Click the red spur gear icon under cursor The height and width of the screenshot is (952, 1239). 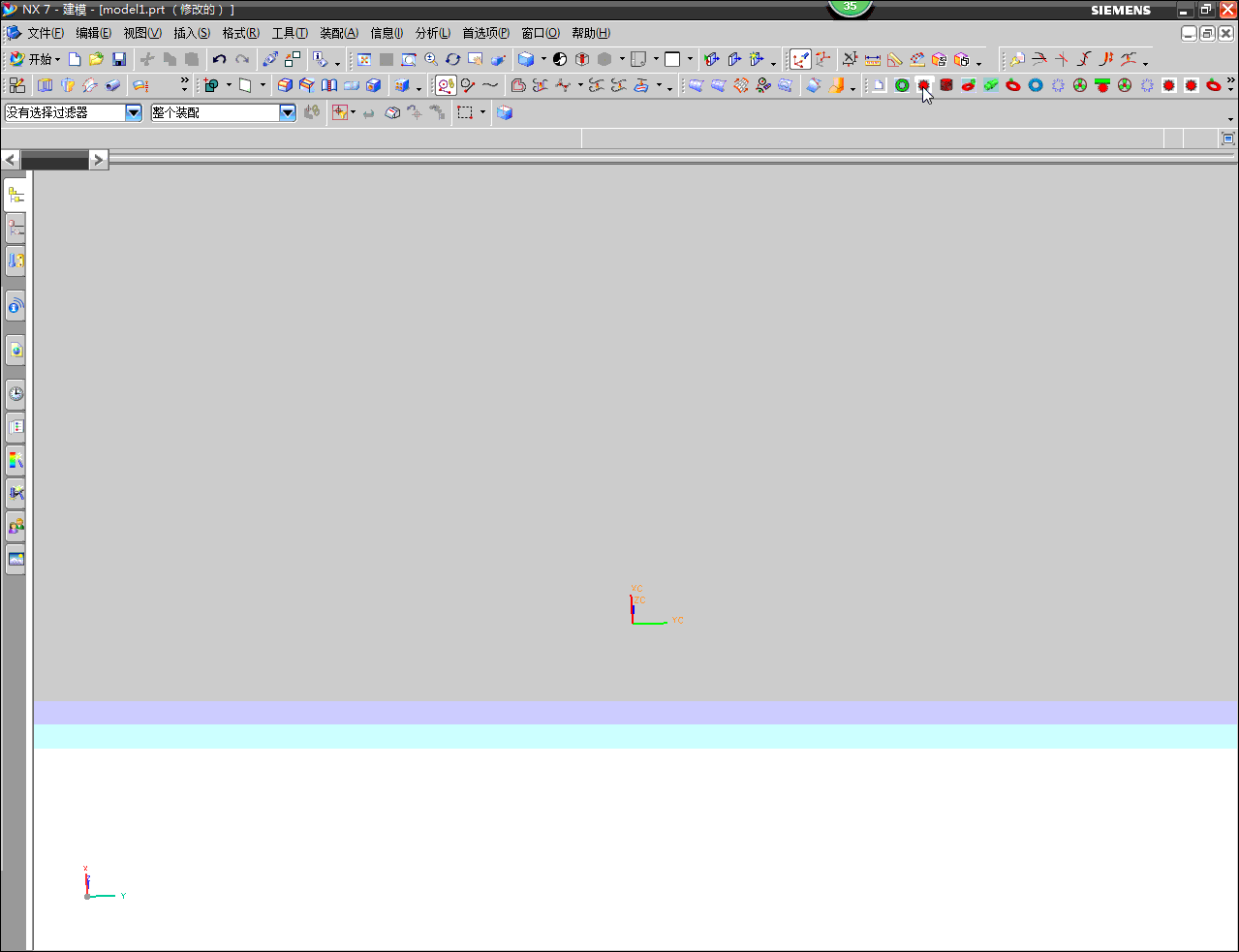[x=924, y=85]
